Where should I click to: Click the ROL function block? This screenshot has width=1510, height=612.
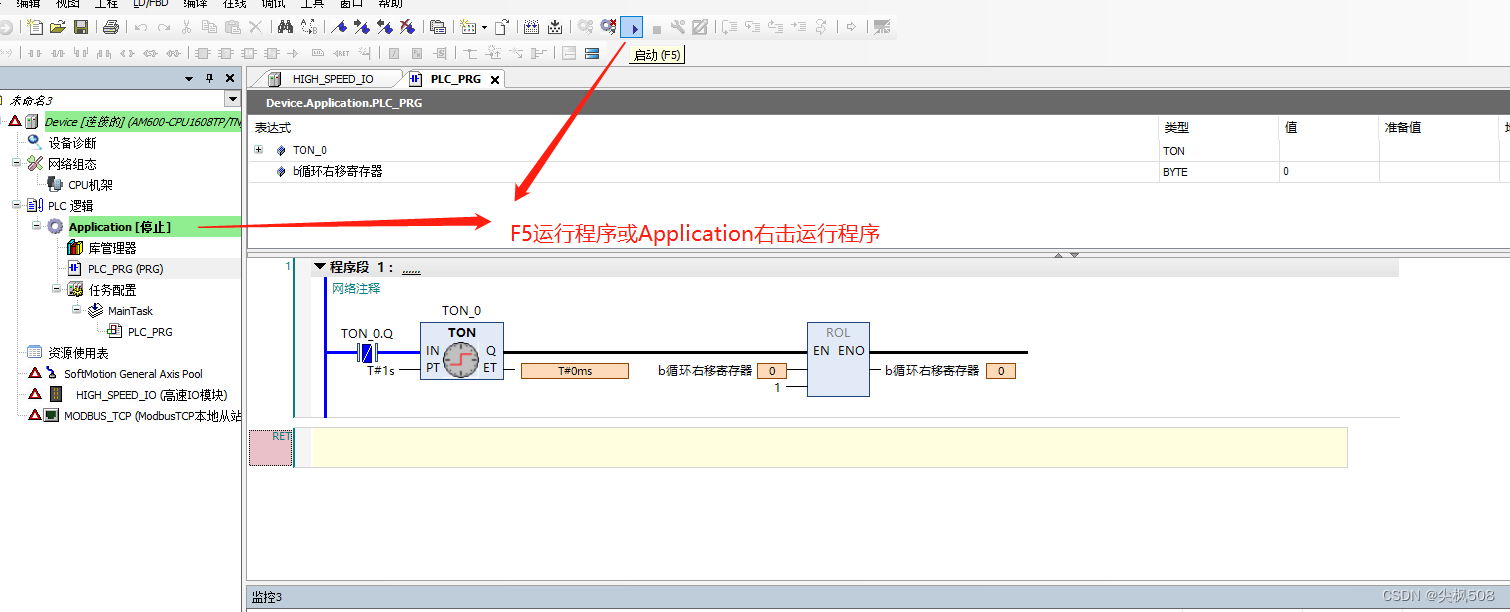(838, 360)
